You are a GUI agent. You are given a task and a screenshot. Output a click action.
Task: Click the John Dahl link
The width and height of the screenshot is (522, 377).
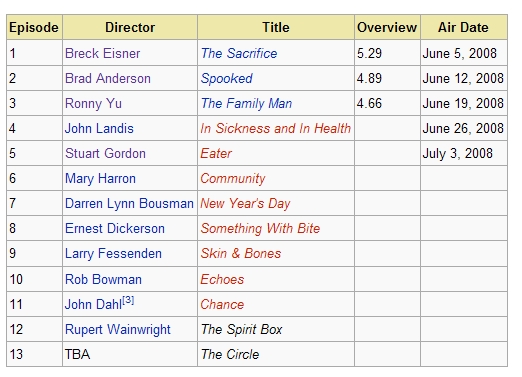pos(93,304)
